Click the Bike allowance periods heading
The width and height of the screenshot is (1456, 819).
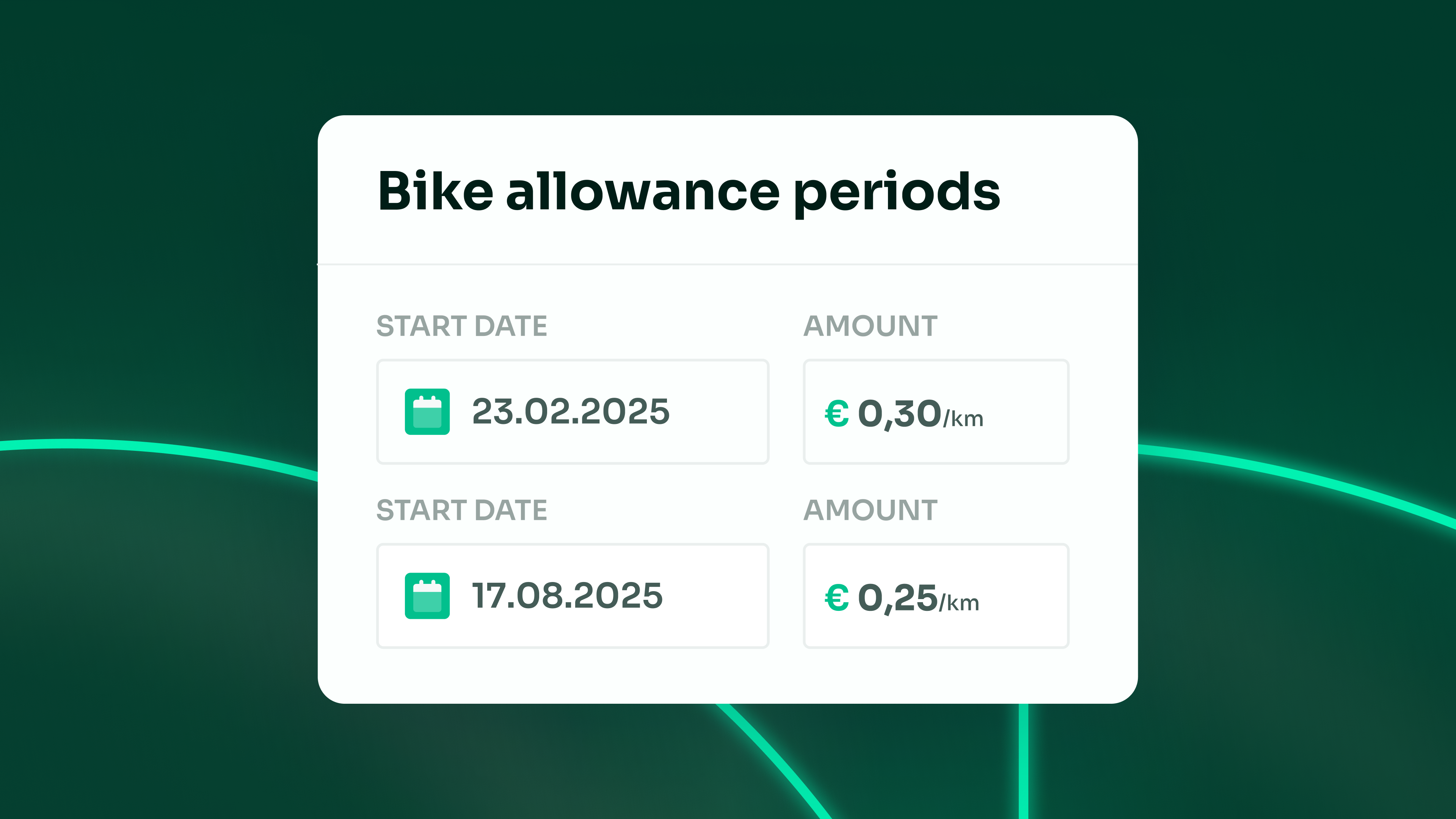[x=689, y=192]
